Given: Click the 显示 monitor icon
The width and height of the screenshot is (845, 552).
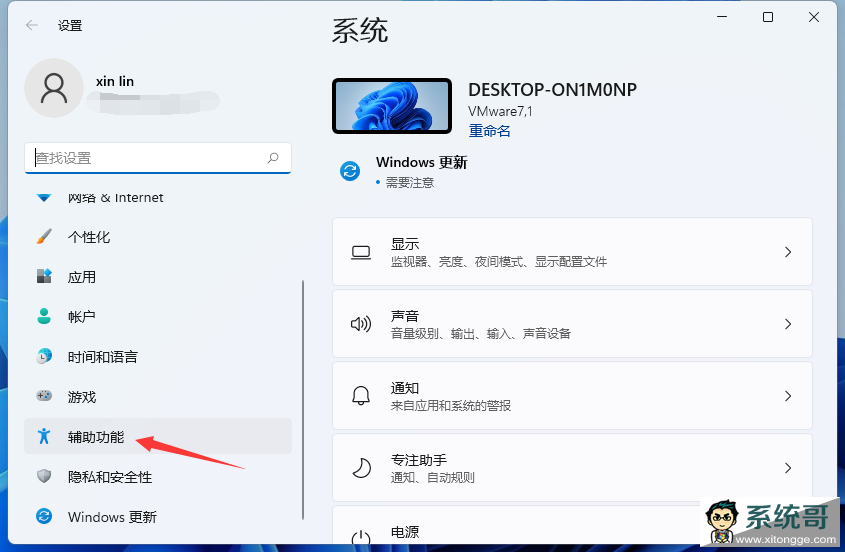Looking at the screenshot, I should point(361,252).
